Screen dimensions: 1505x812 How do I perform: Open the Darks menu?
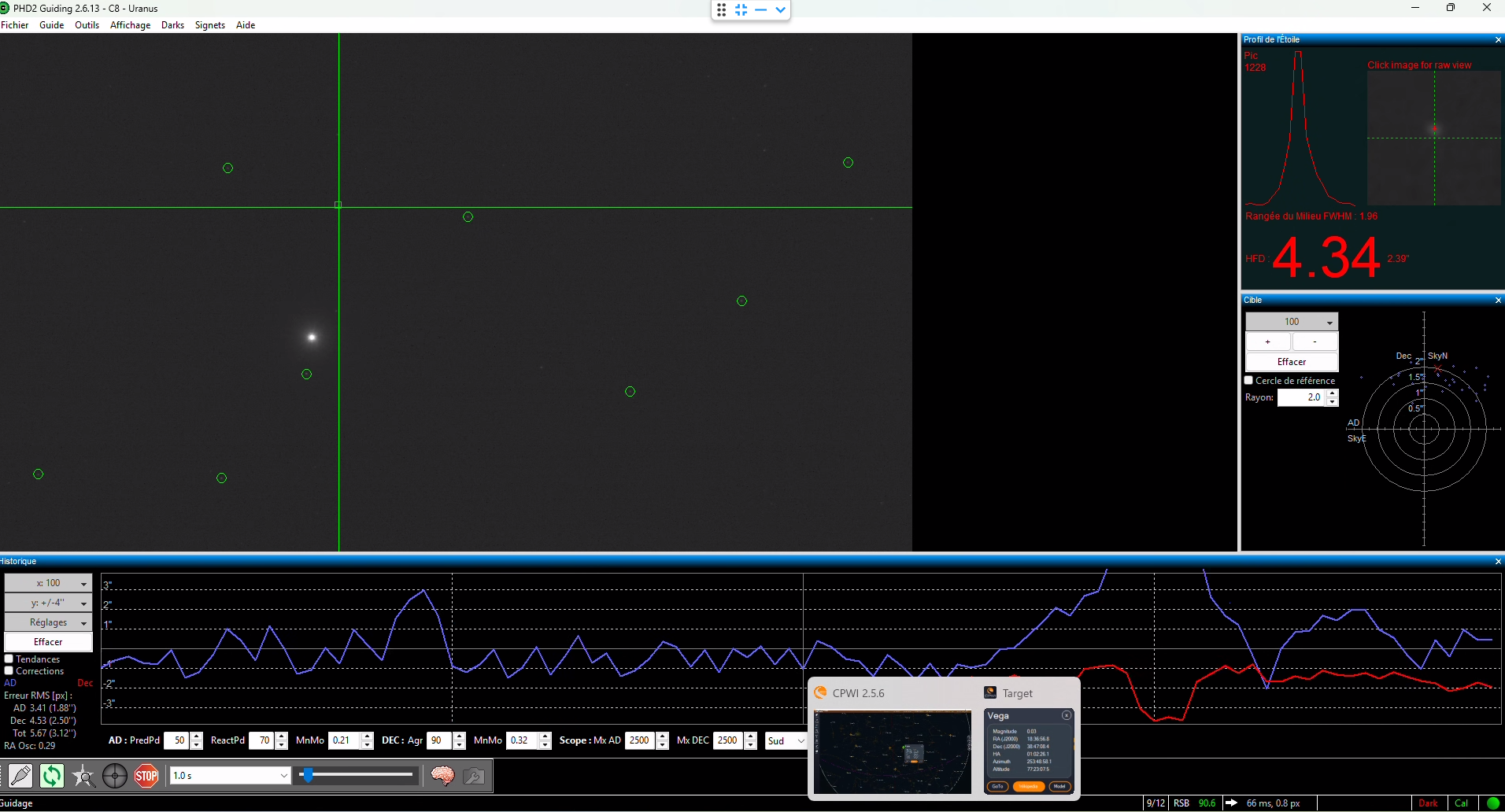click(173, 25)
